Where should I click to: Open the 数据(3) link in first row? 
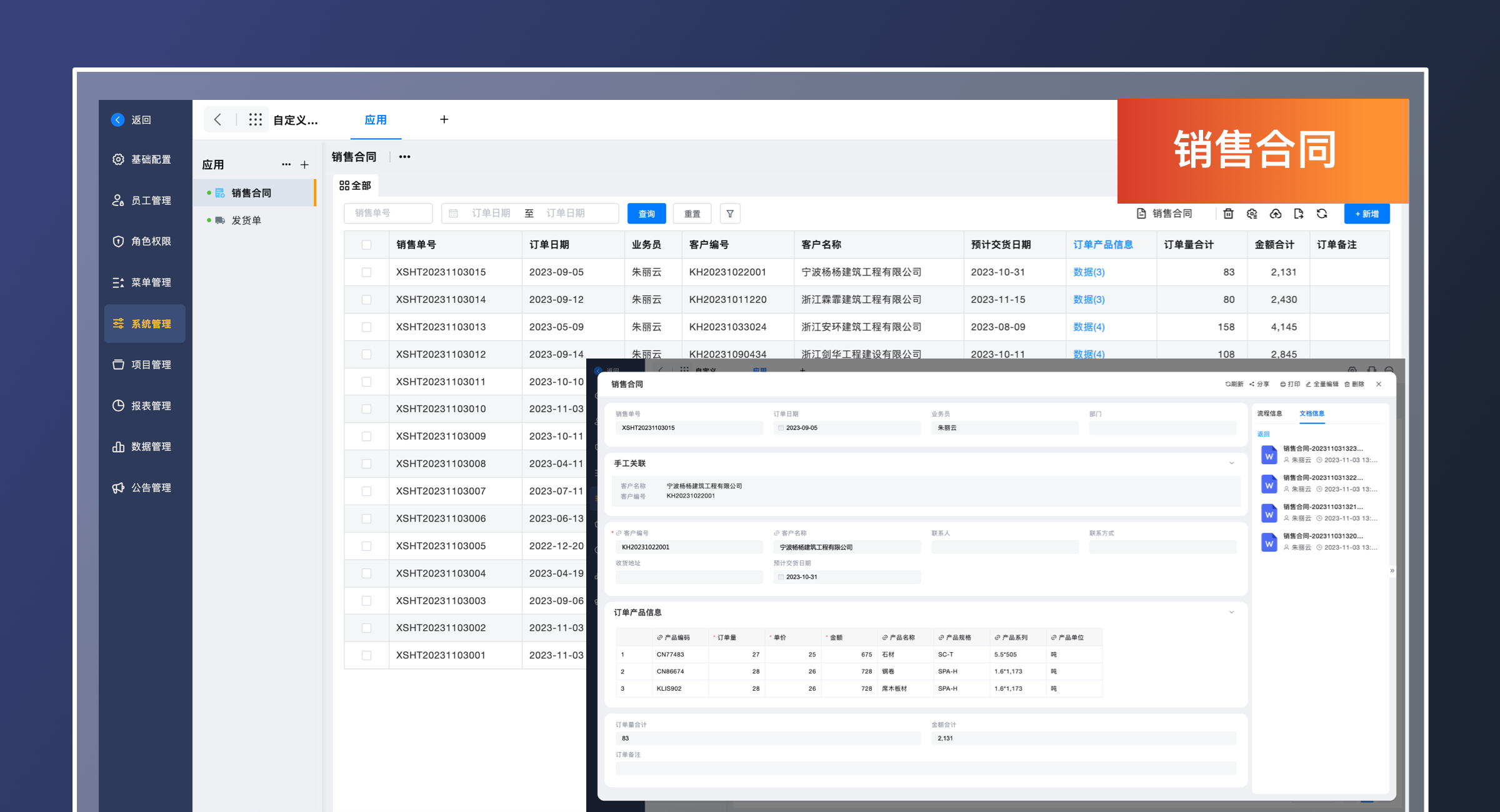(1089, 272)
